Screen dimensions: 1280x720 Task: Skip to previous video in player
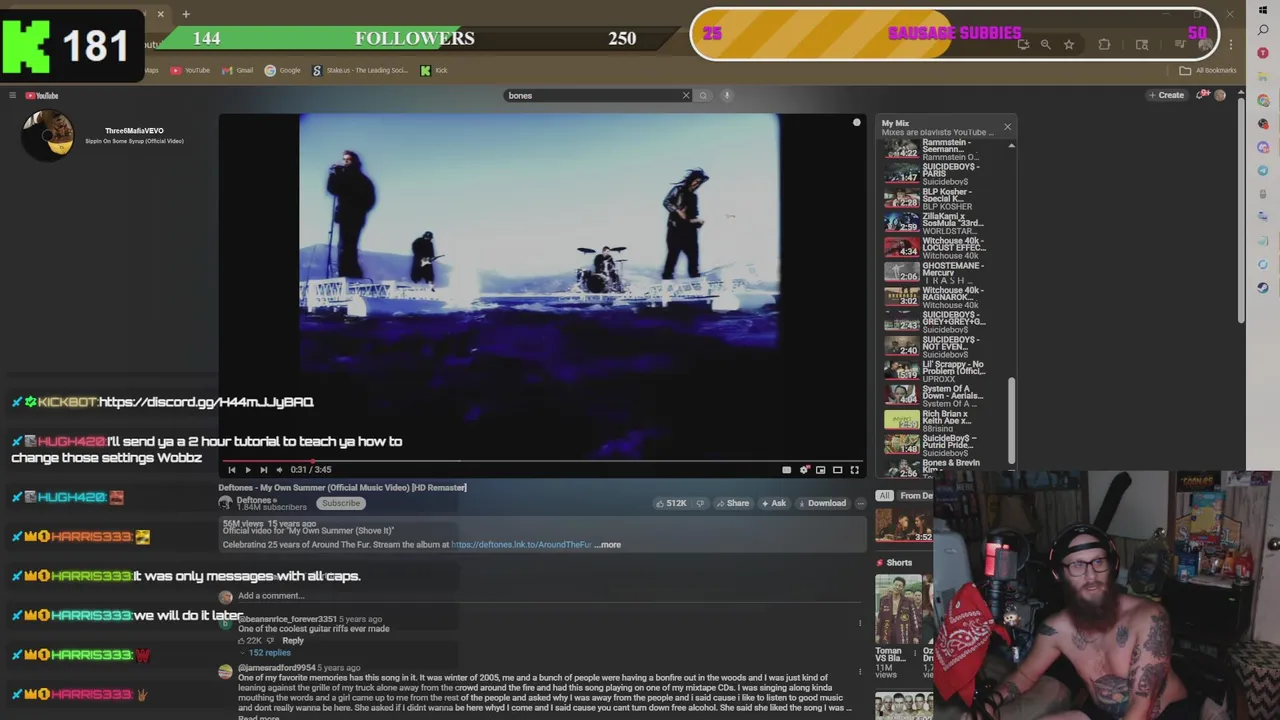[232, 470]
